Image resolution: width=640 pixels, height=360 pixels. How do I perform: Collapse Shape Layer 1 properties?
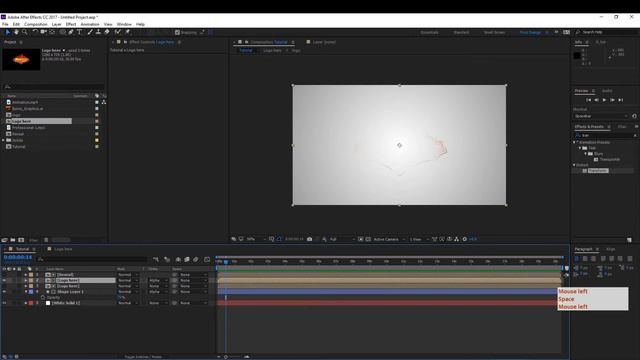click(26, 292)
